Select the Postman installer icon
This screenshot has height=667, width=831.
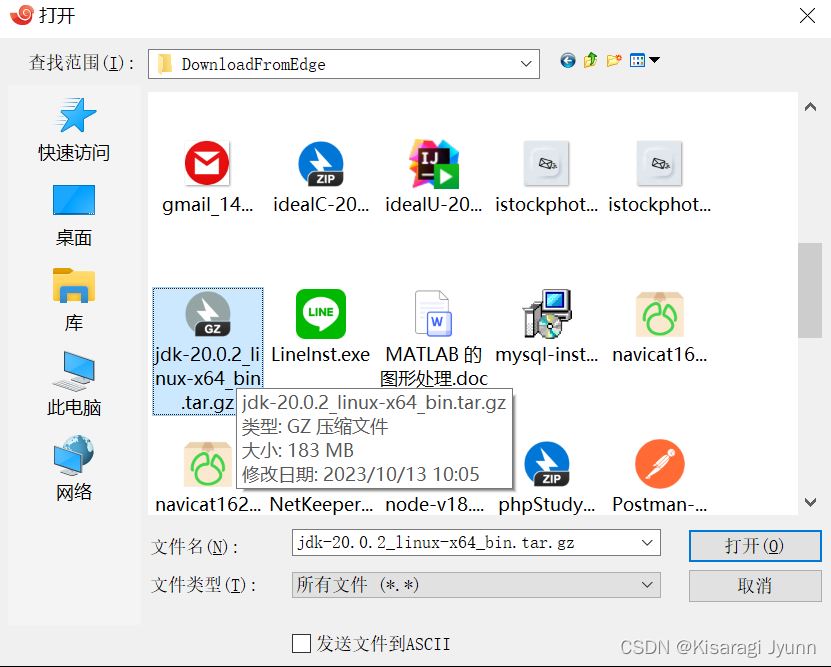pos(660,464)
